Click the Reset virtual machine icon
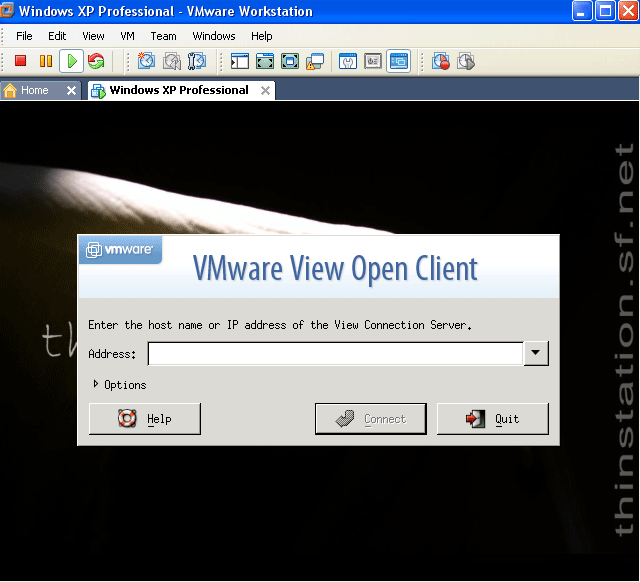Image resolution: width=640 pixels, height=582 pixels. click(96, 61)
